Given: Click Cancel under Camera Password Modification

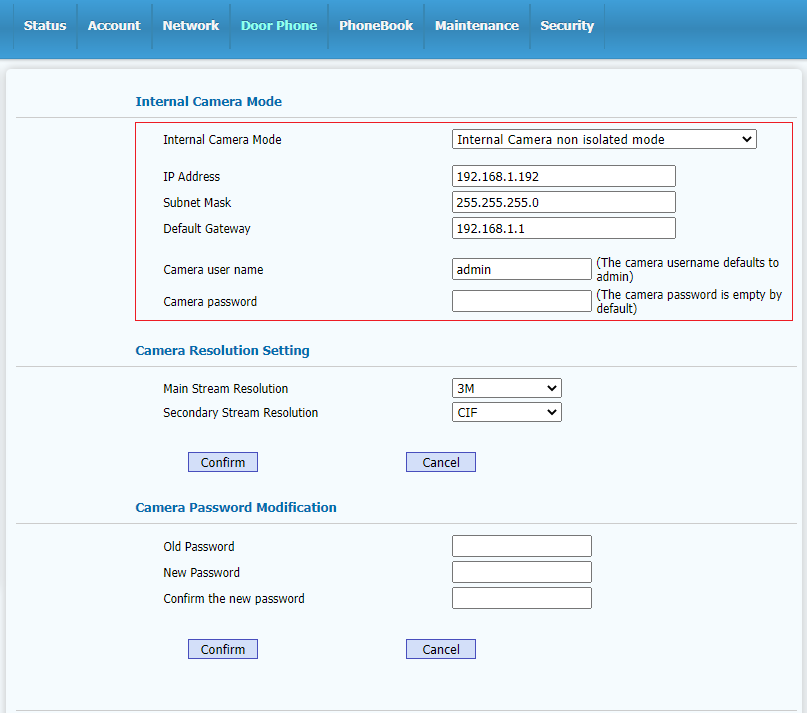Looking at the screenshot, I should click(x=440, y=649).
